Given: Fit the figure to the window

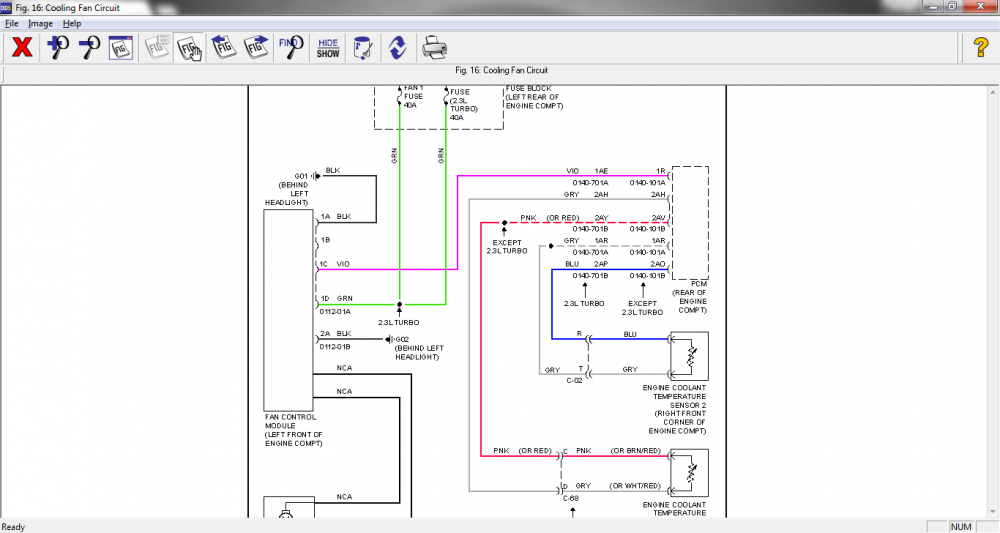Looking at the screenshot, I should pyautogui.click(x=121, y=48).
